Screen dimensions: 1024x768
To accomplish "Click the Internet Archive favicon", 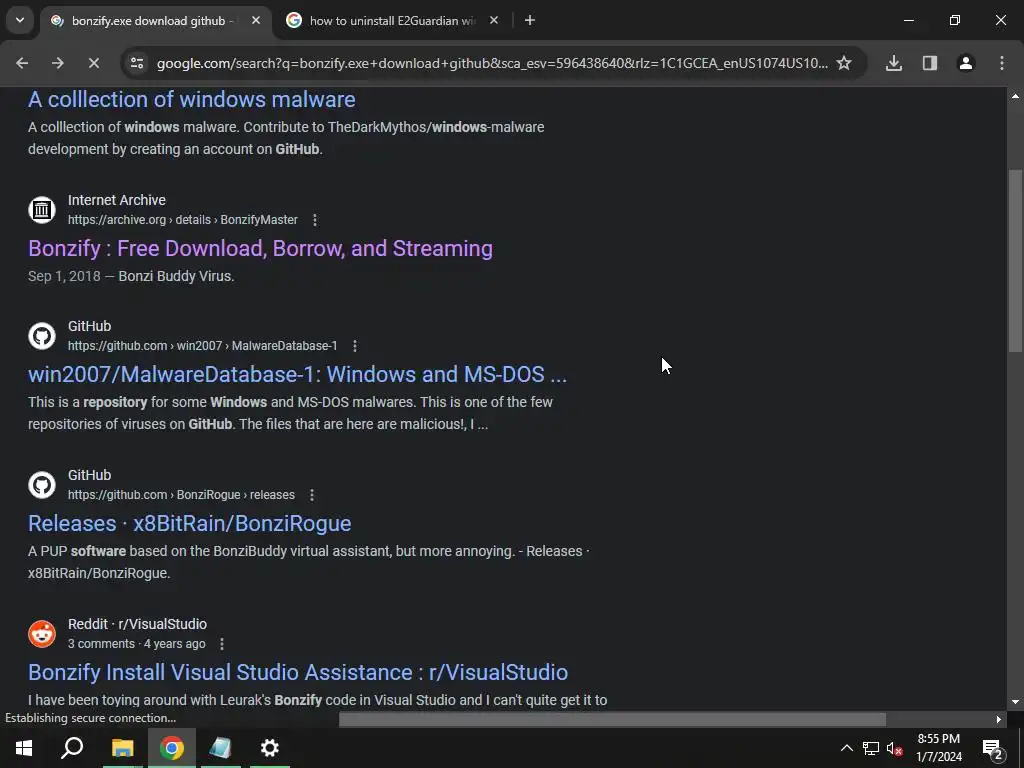I will (42, 210).
